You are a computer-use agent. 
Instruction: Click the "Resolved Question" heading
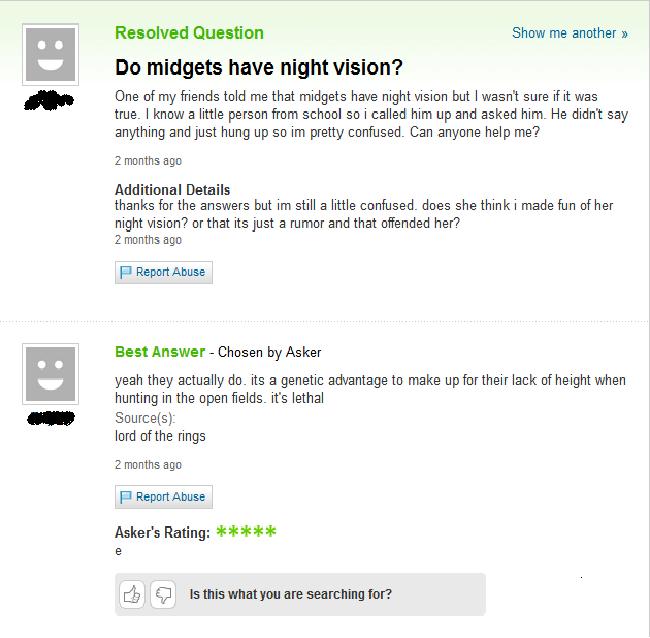pos(189,33)
